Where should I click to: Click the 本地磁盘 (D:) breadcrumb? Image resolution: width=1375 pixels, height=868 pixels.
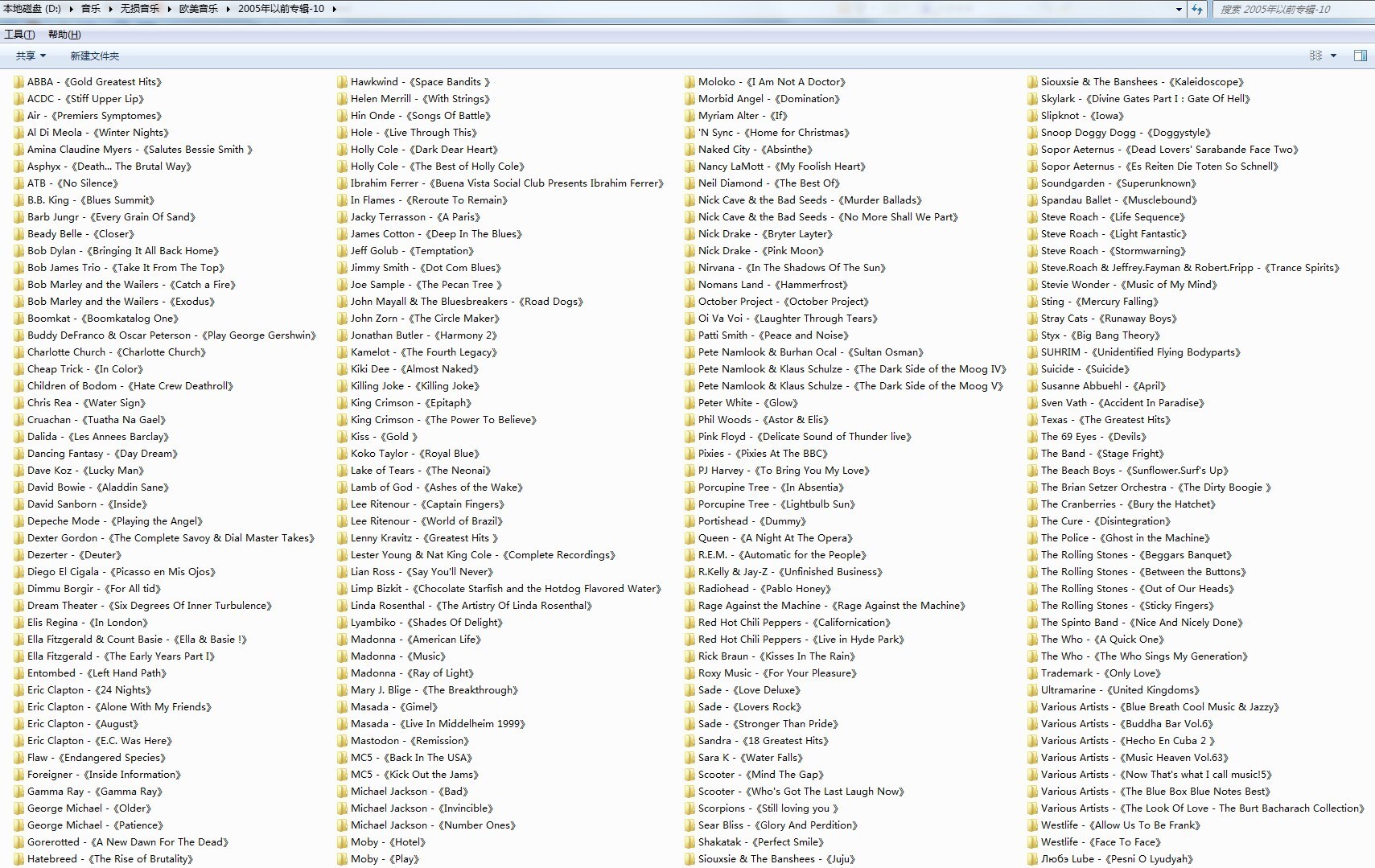(x=32, y=9)
